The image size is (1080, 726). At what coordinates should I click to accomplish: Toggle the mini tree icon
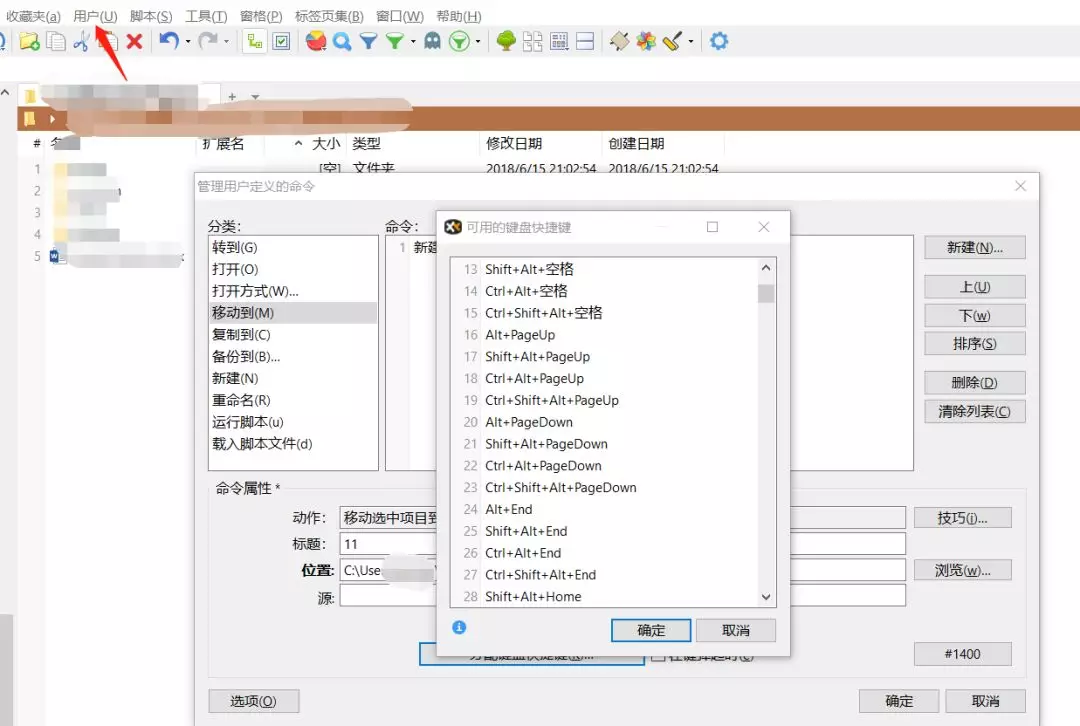[255, 41]
